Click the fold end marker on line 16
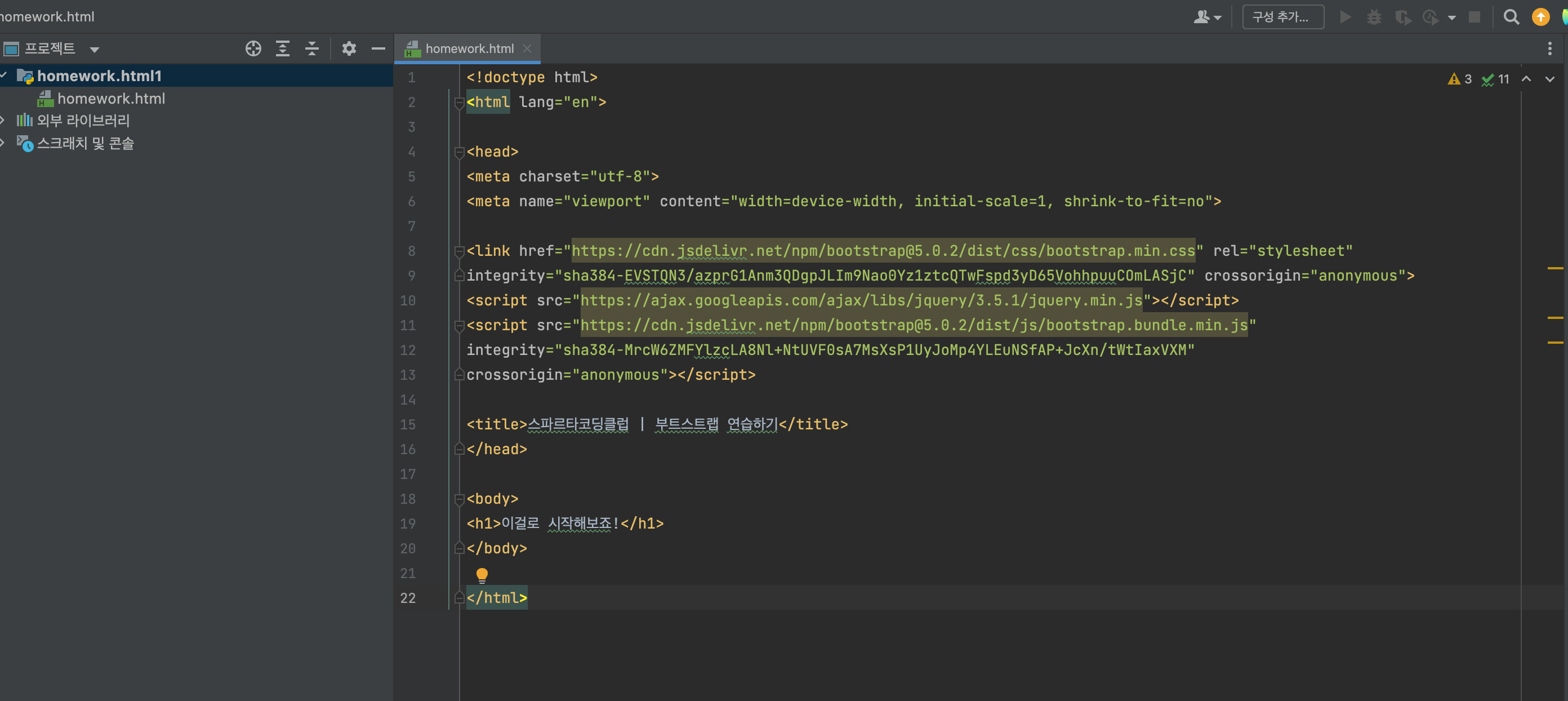The width and height of the screenshot is (1568, 701). [x=460, y=450]
